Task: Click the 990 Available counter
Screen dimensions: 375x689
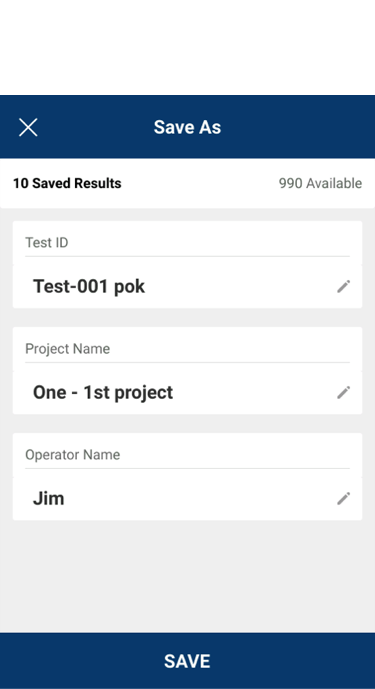Action: [320, 183]
